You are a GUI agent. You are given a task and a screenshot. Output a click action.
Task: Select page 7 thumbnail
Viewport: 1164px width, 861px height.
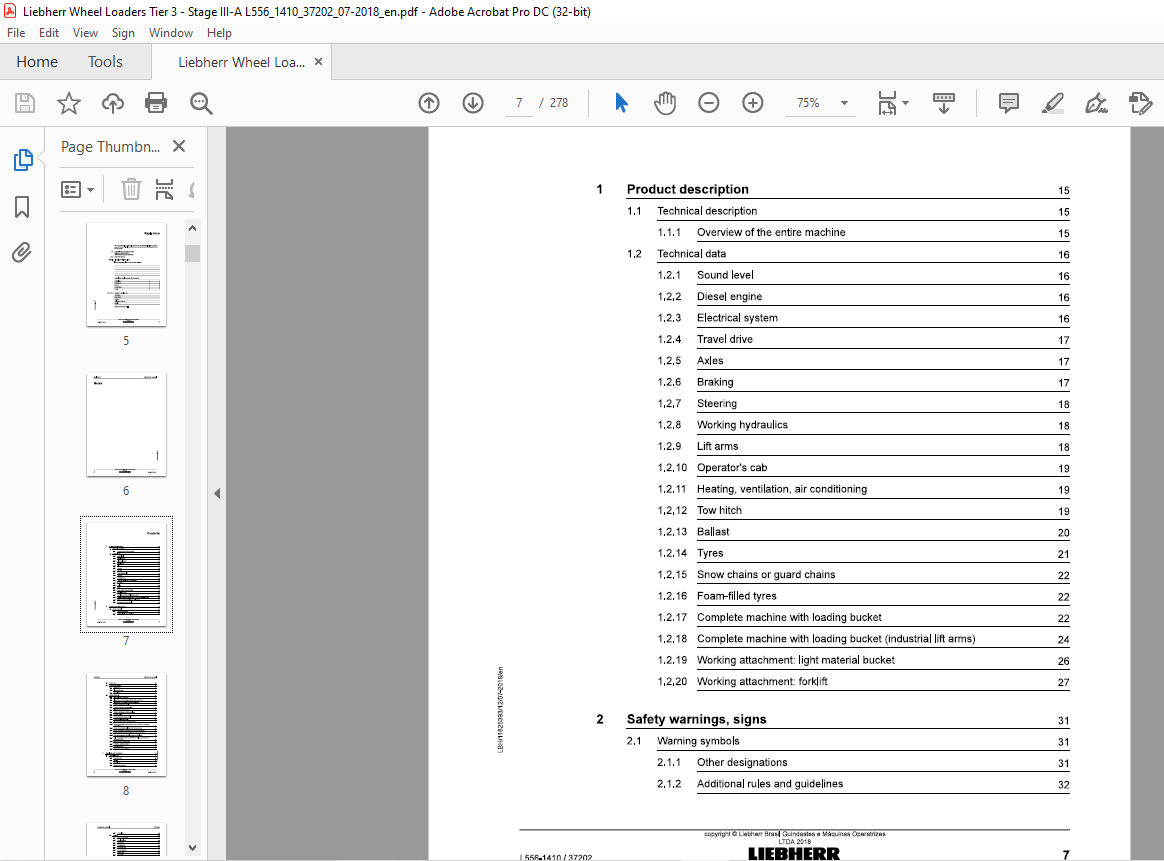[126, 574]
